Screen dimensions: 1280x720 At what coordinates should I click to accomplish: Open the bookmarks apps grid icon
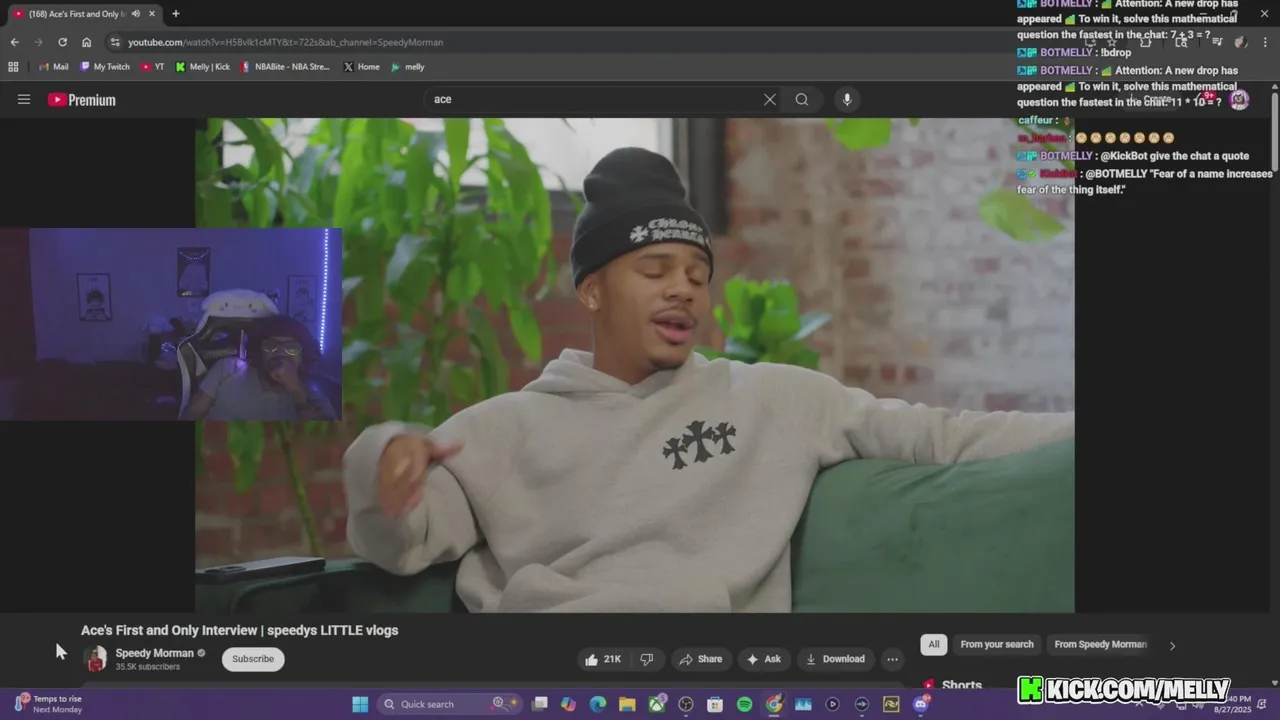13,67
